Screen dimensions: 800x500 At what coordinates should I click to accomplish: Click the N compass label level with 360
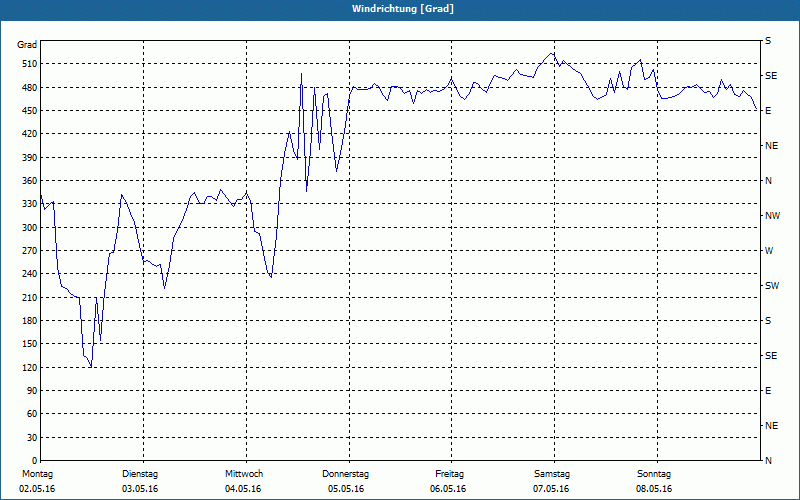click(x=768, y=181)
